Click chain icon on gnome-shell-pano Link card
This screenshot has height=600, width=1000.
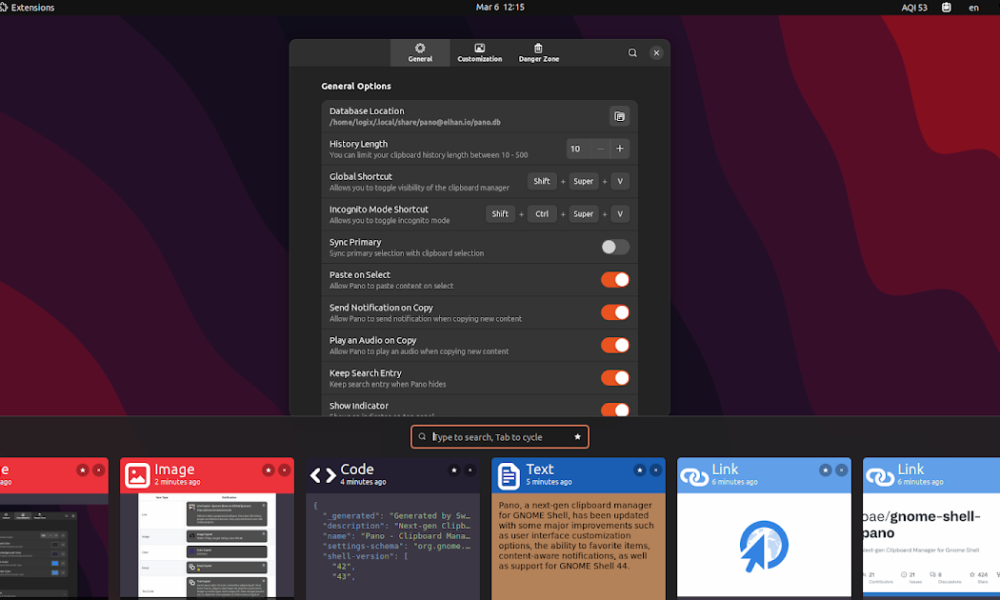[879, 476]
